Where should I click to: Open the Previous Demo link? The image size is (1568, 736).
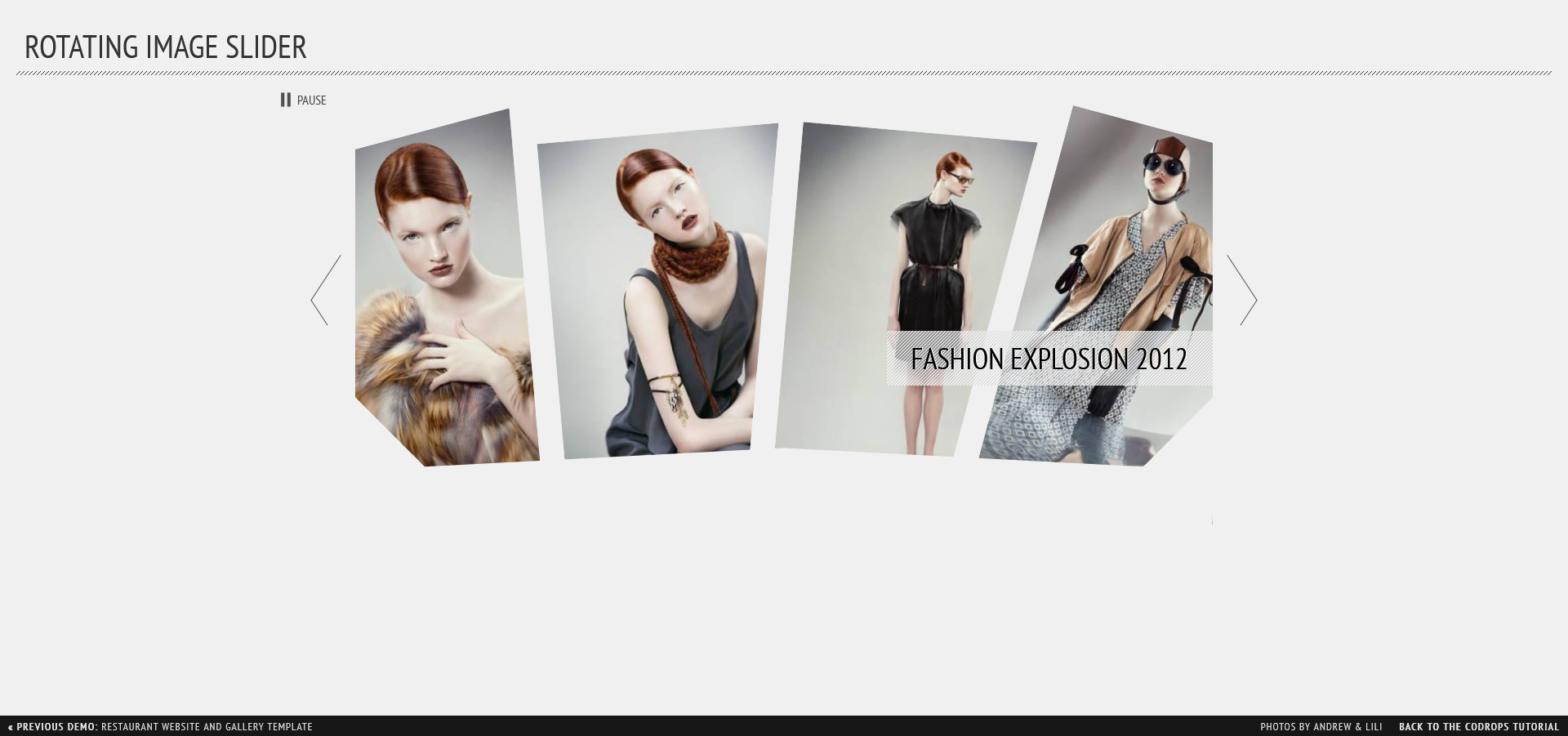coord(54,726)
